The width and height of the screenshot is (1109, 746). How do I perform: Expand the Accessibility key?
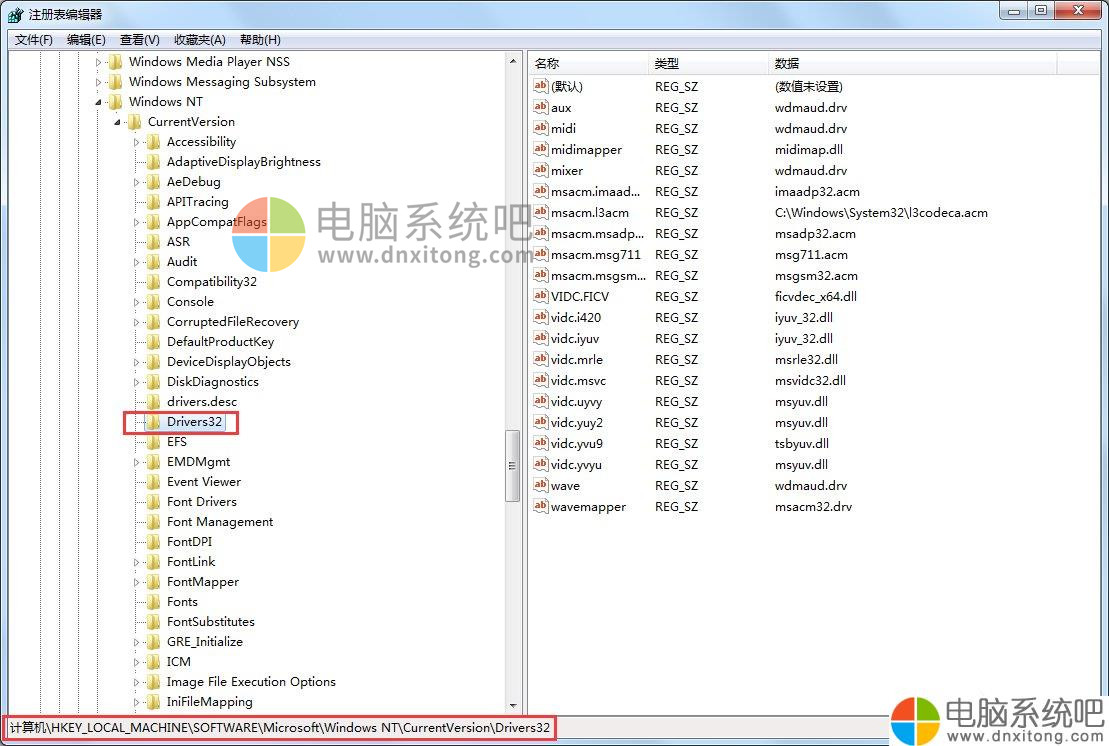pos(138,142)
